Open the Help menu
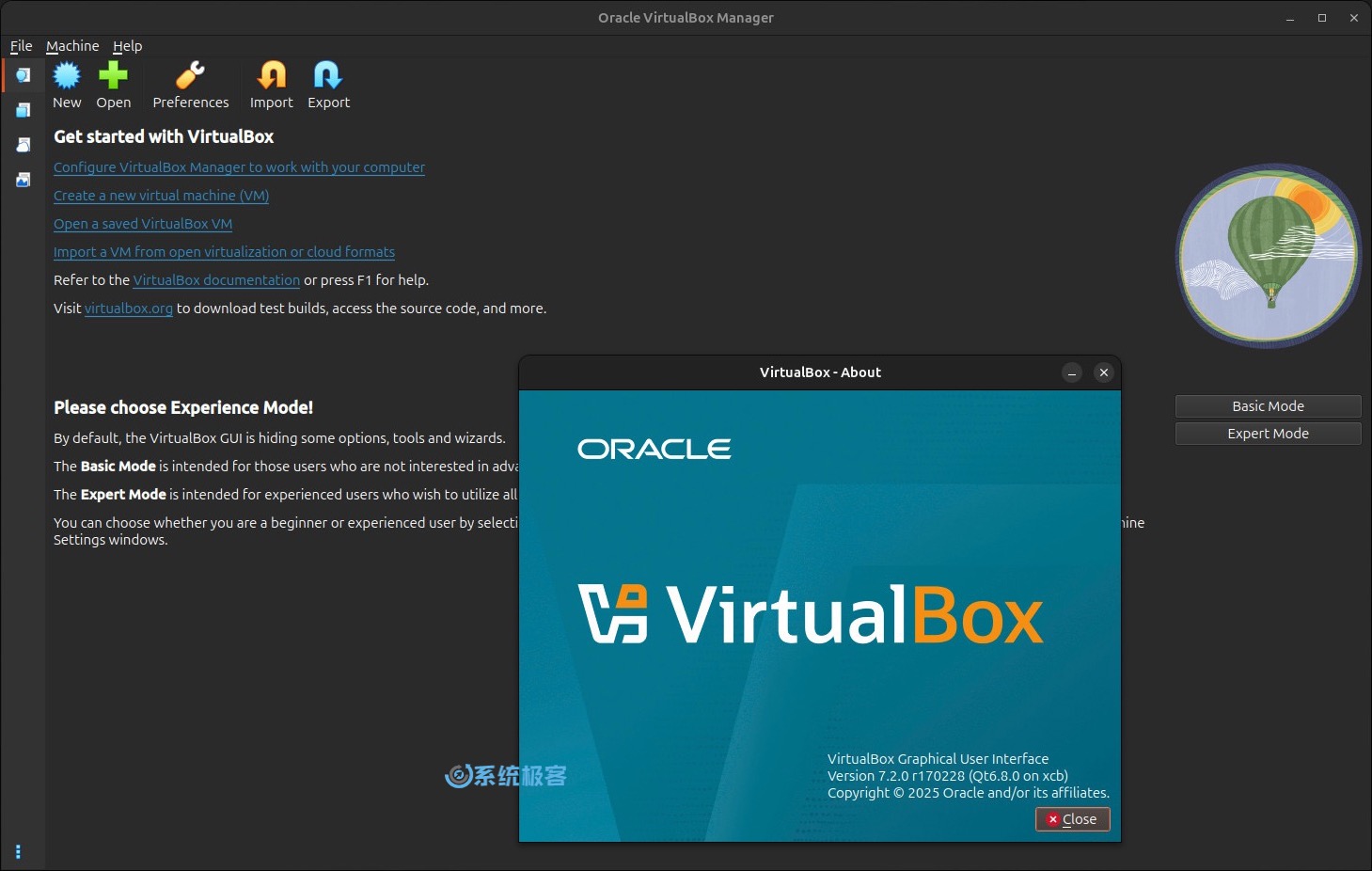This screenshot has width=1372, height=871. (128, 46)
